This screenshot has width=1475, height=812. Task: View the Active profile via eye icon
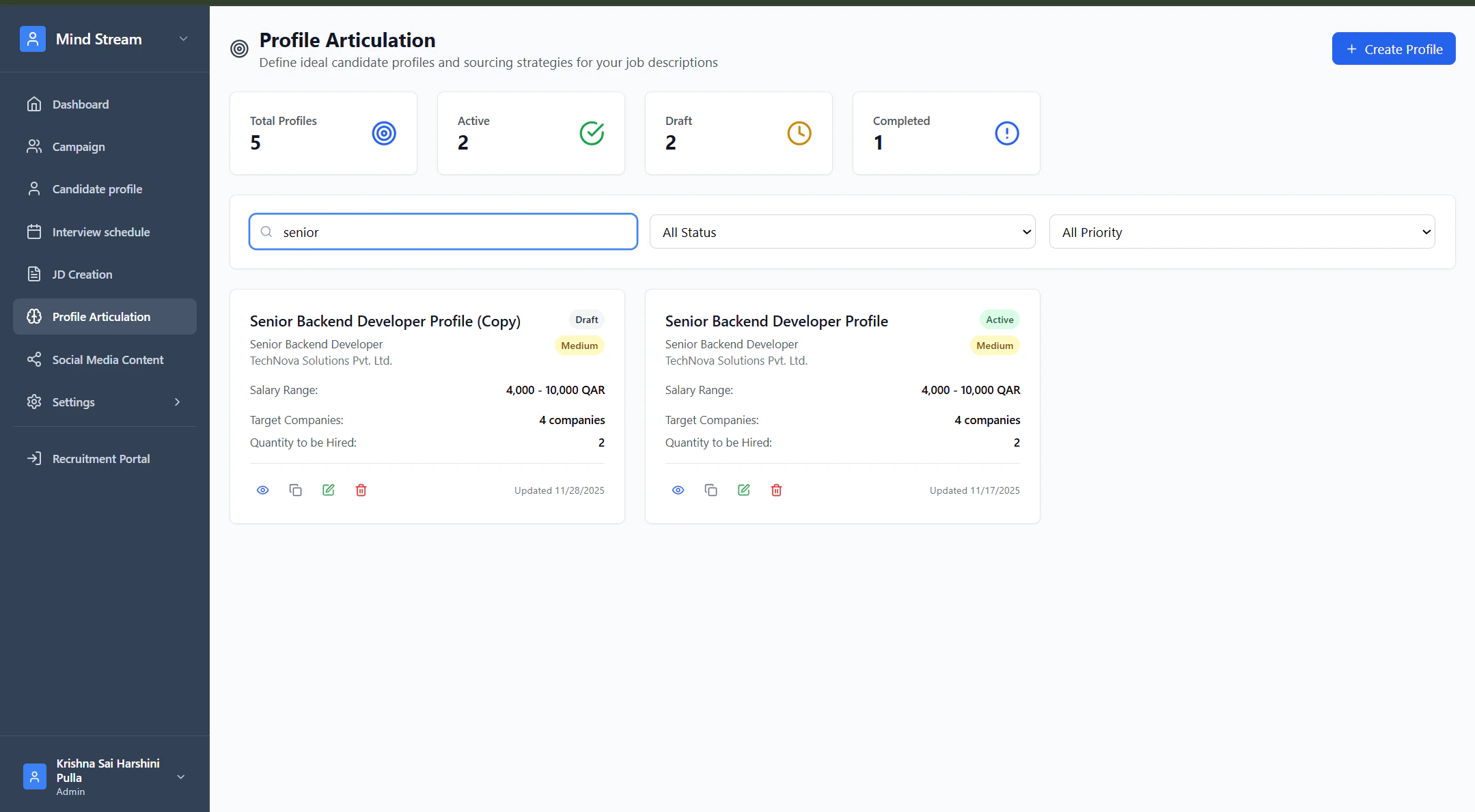coord(678,490)
